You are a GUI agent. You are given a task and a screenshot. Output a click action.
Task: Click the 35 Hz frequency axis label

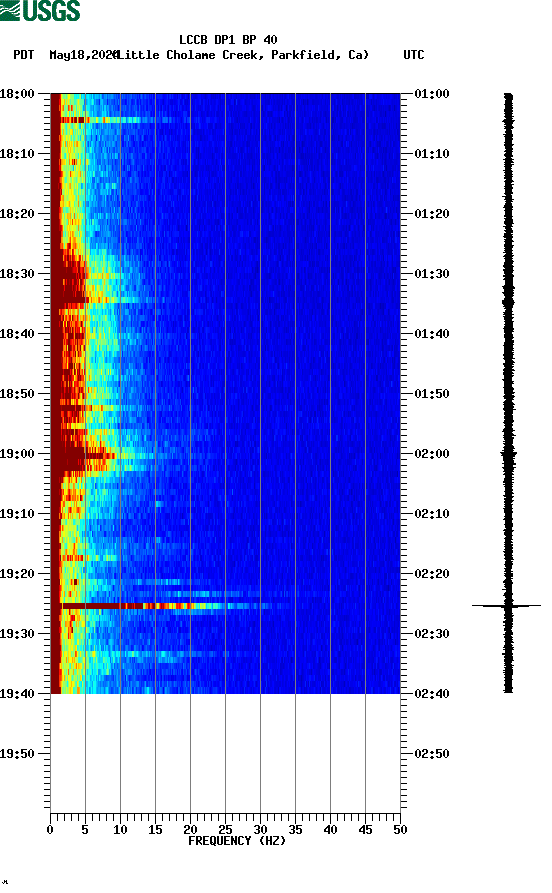295,830
